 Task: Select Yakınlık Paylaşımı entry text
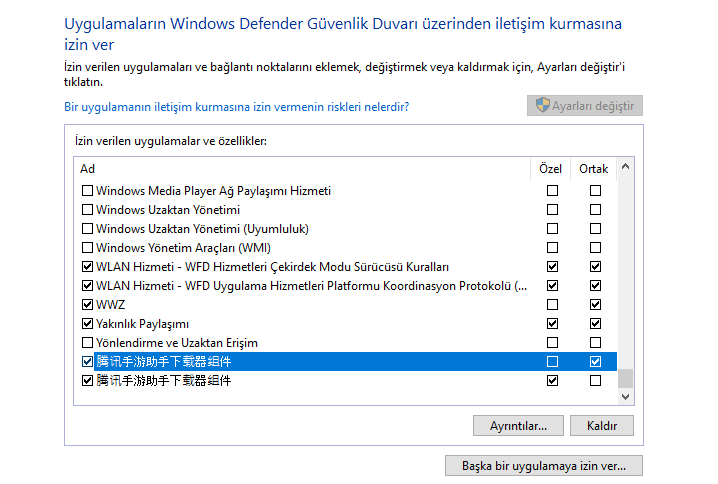[x=142, y=324]
